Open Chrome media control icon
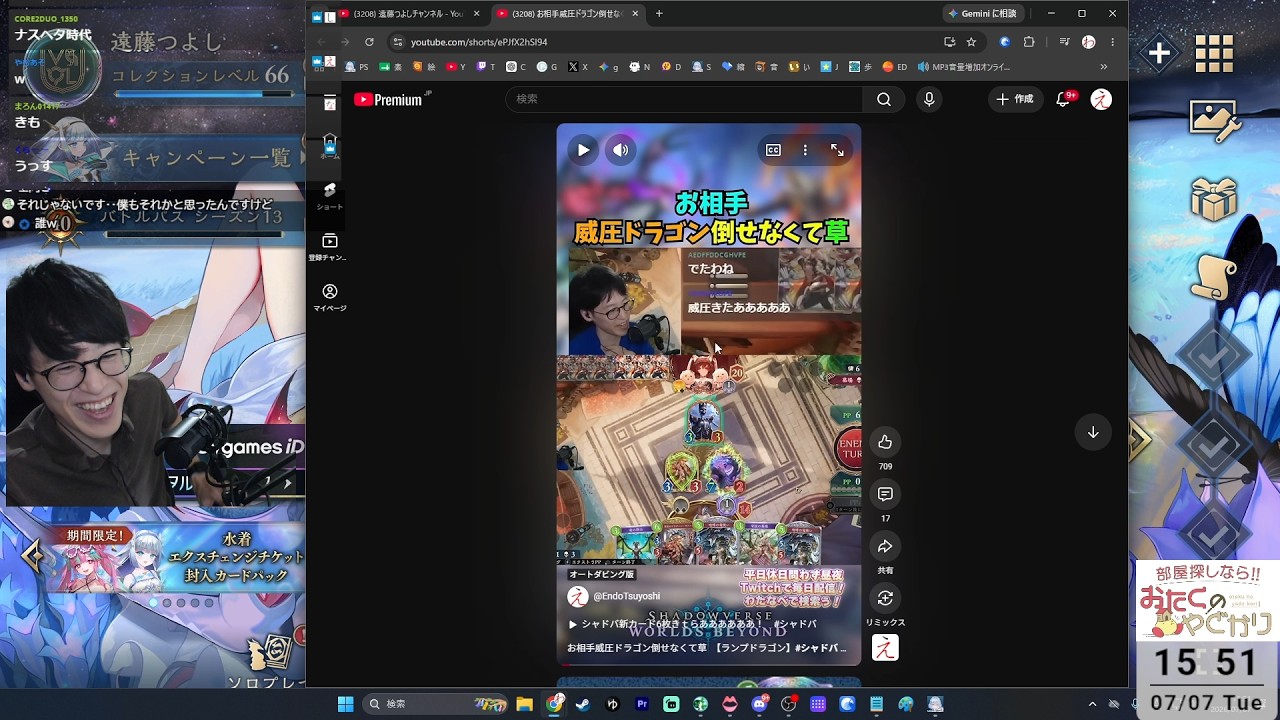This screenshot has width=1280, height=720. pos(1064,42)
